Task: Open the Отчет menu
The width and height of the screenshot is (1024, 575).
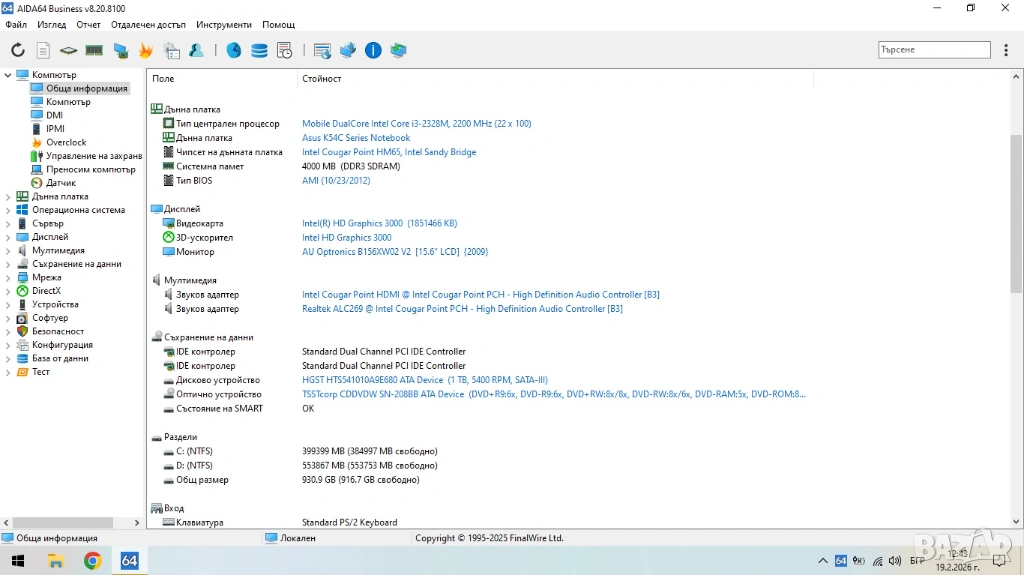Action: 88,24
